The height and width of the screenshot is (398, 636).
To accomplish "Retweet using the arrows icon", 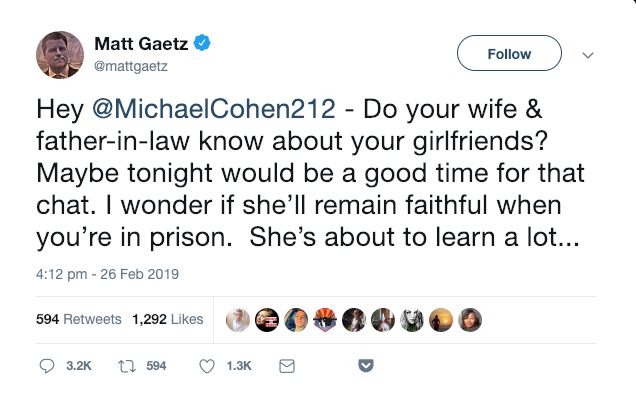I will (127, 366).
